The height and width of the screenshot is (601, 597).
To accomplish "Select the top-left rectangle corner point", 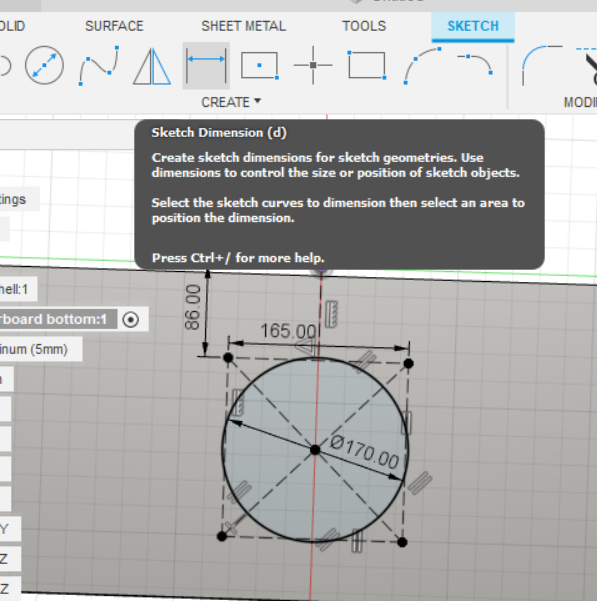I will pyautogui.click(x=228, y=358).
